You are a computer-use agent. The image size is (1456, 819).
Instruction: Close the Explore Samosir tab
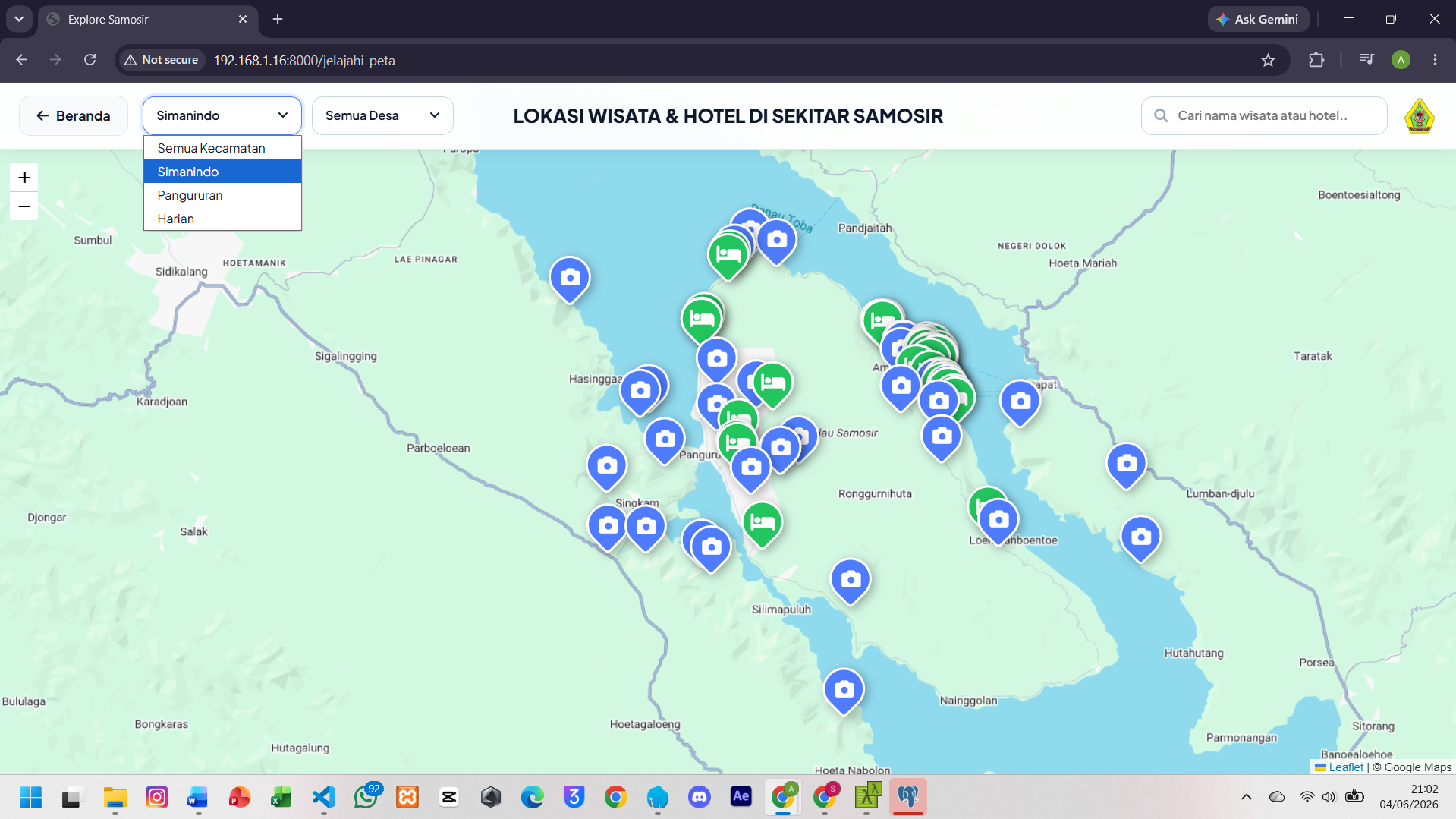tap(243, 19)
